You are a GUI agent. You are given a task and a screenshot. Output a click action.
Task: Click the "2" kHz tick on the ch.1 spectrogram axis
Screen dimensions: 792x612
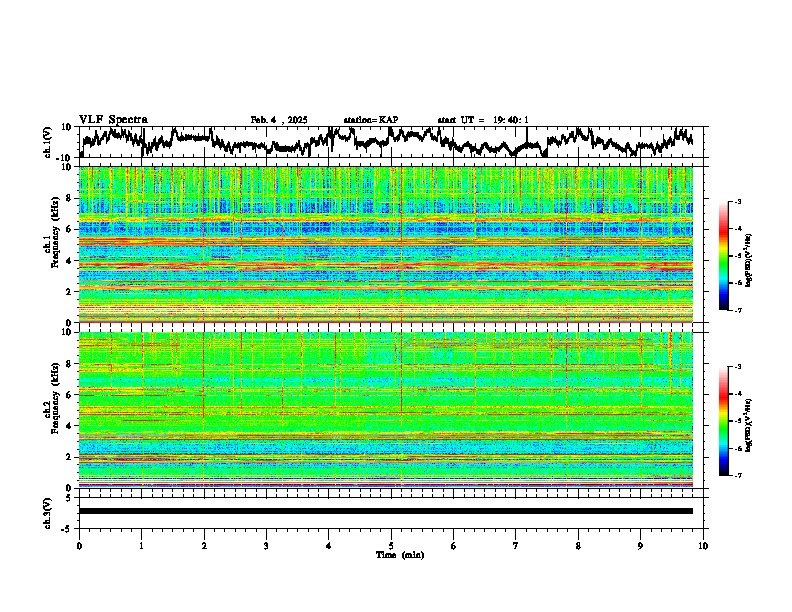point(69,292)
